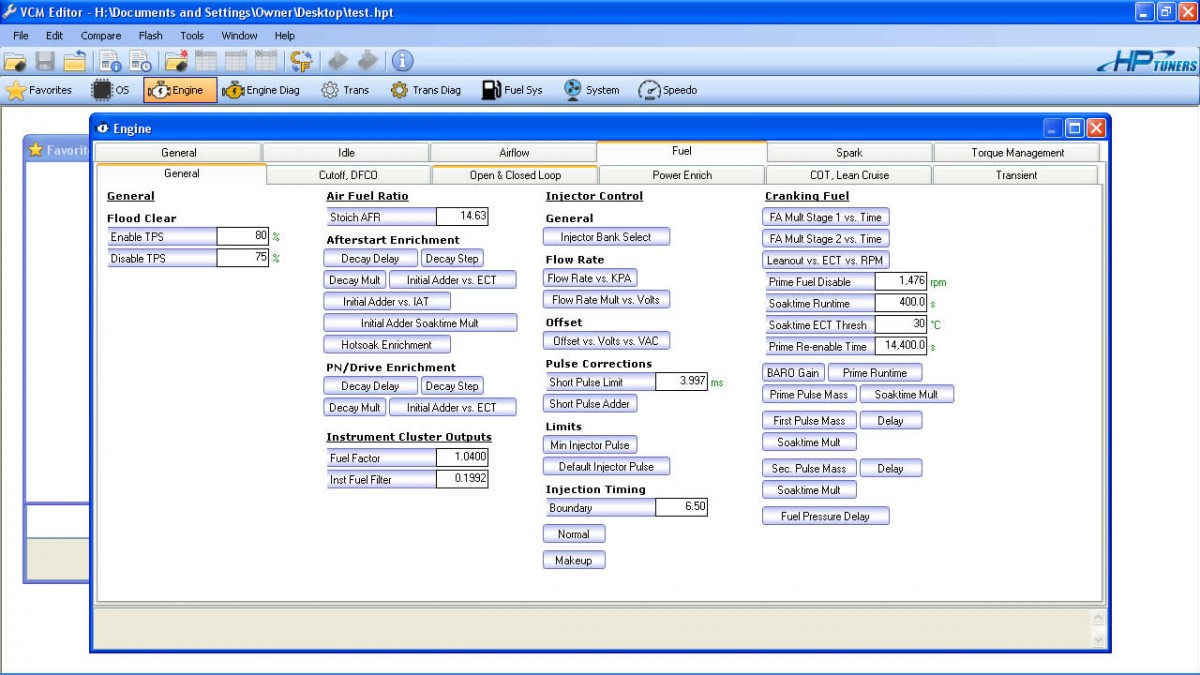This screenshot has height=675, width=1200.
Task: Open the File menu
Action: pyautogui.click(x=21, y=35)
